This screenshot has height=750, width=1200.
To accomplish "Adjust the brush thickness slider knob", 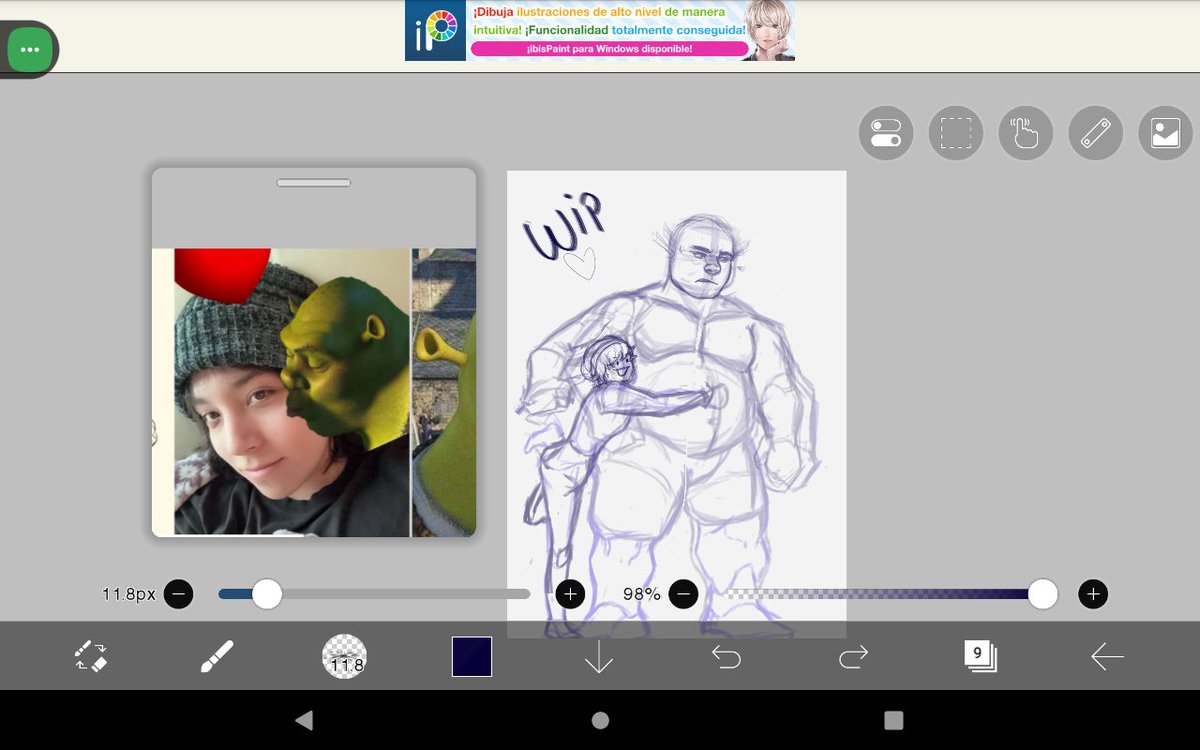I will 267,594.
